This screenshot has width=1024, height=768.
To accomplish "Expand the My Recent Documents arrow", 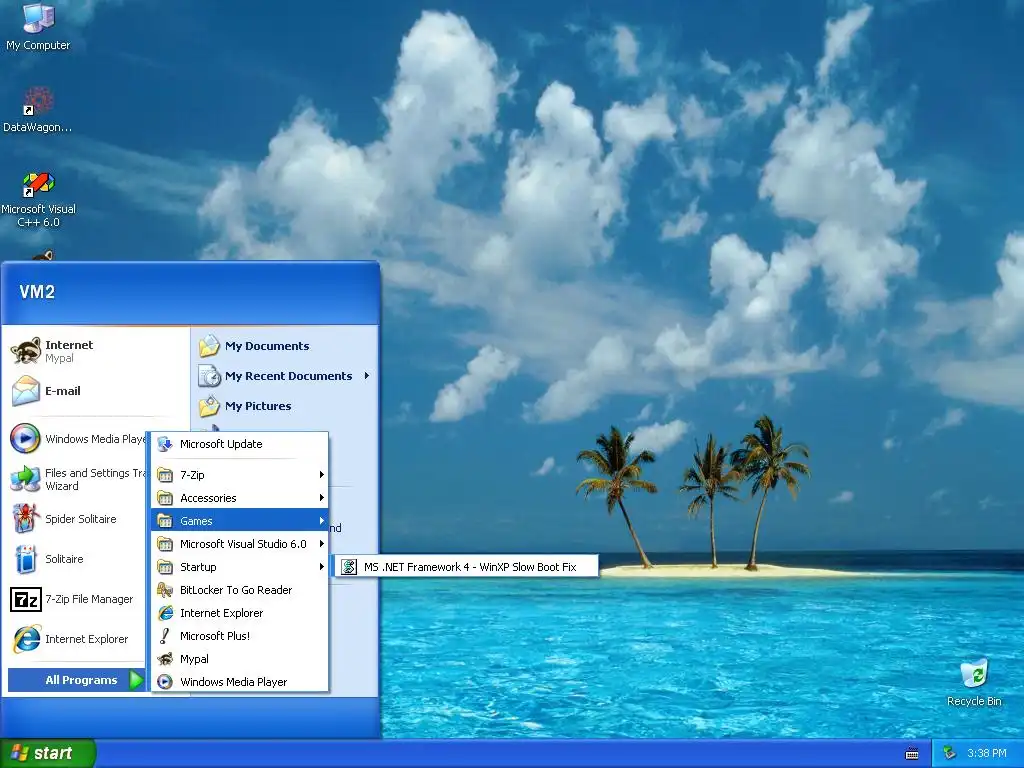I will pos(366,376).
